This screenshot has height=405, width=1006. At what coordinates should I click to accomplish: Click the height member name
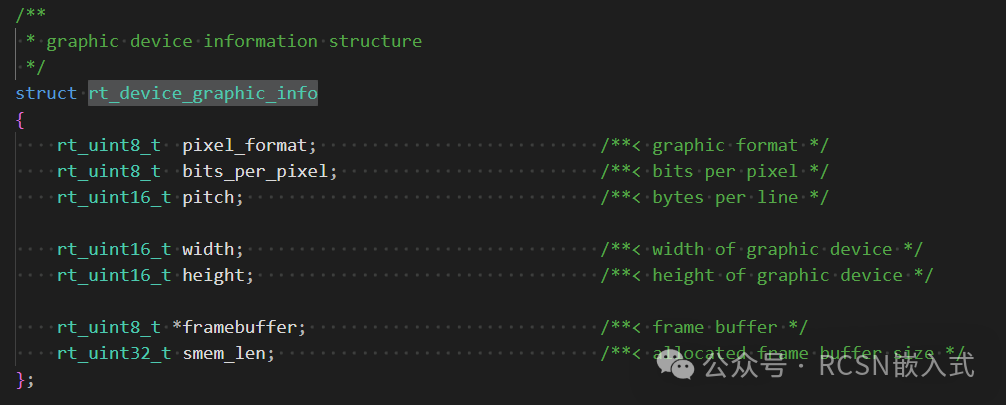tap(216, 275)
